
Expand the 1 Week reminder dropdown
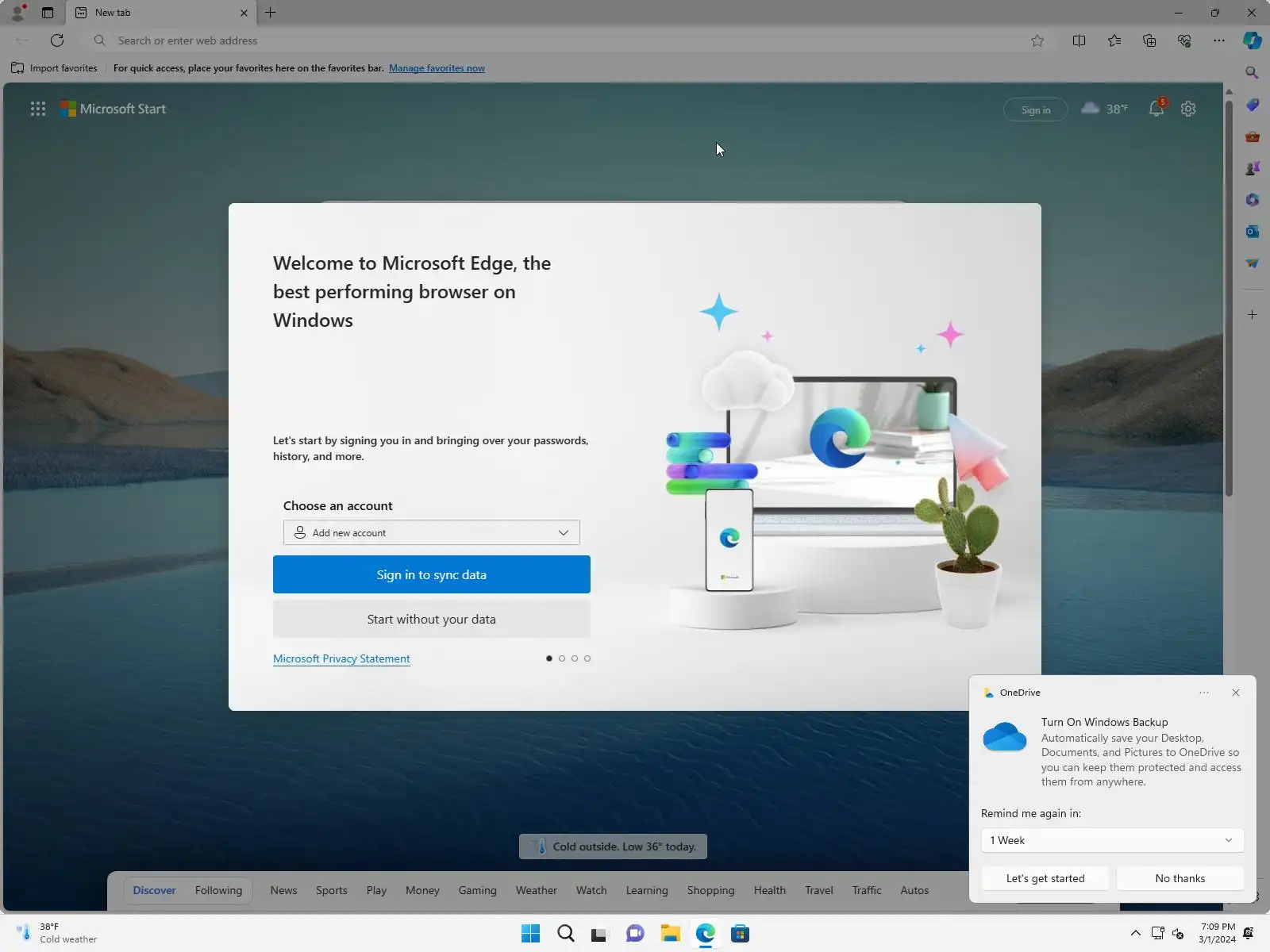coord(1112,840)
